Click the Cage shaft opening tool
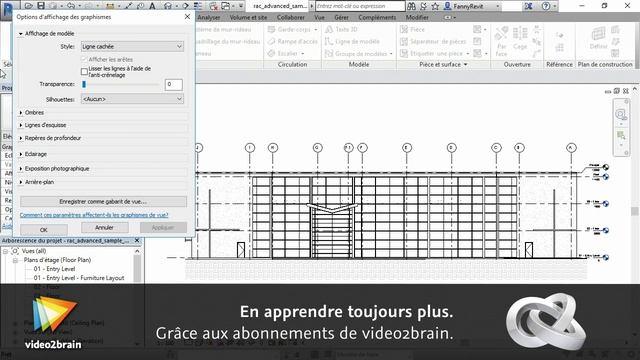The height and width of the screenshot is (360, 640). 520,38
